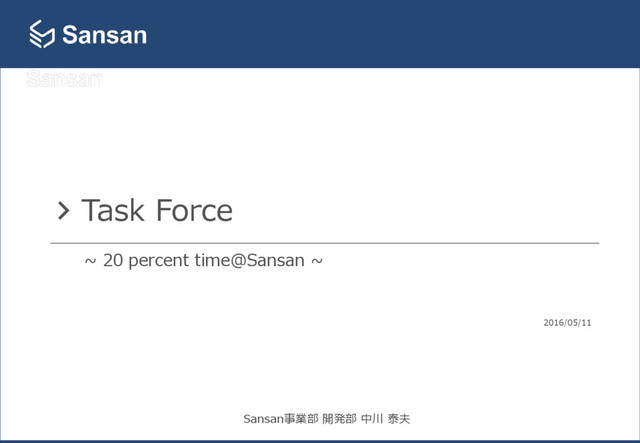The image size is (640, 443).
Task: Click "開発部" in the footer line
Action: pyautogui.click(x=339, y=419)
